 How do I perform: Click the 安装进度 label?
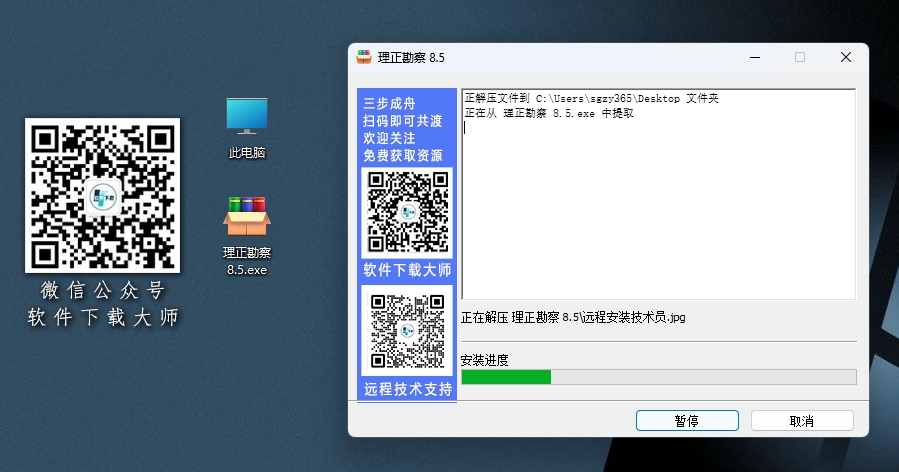pos(484,360)
